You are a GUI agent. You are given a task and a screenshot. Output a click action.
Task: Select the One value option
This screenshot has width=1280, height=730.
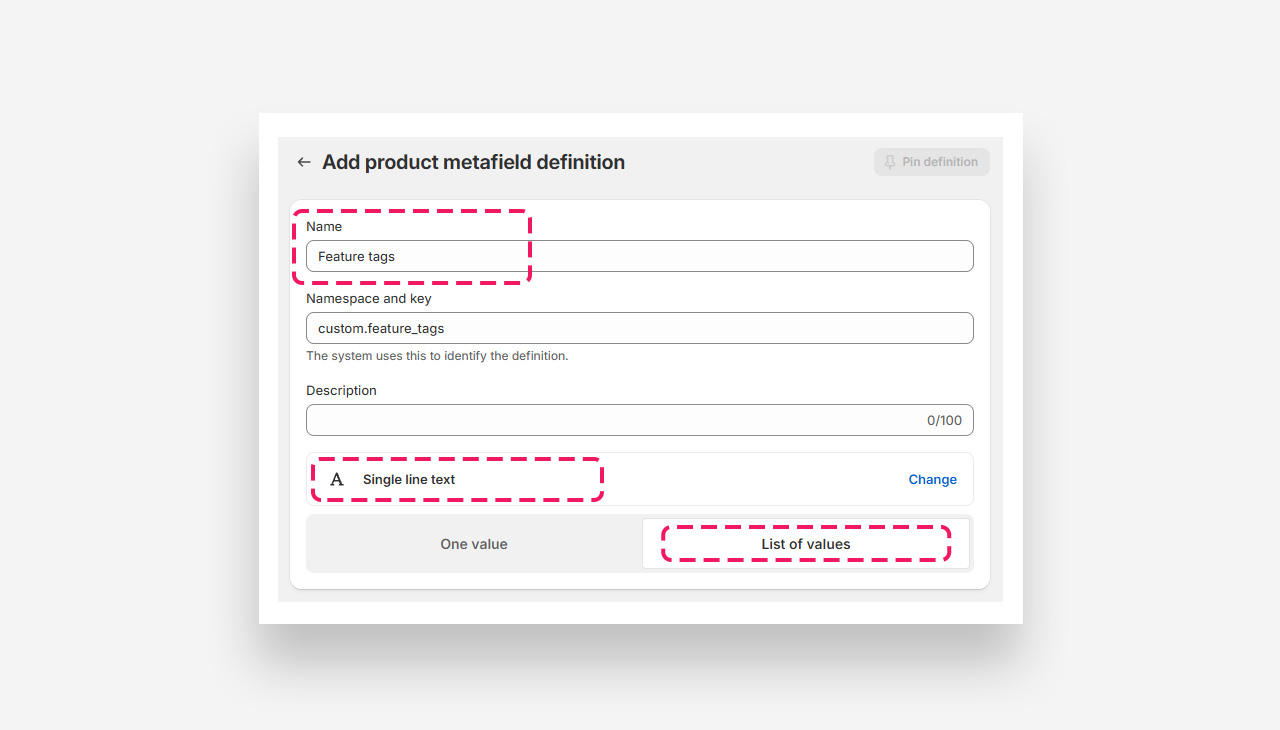pyautogui.click(x=474, y=544)
